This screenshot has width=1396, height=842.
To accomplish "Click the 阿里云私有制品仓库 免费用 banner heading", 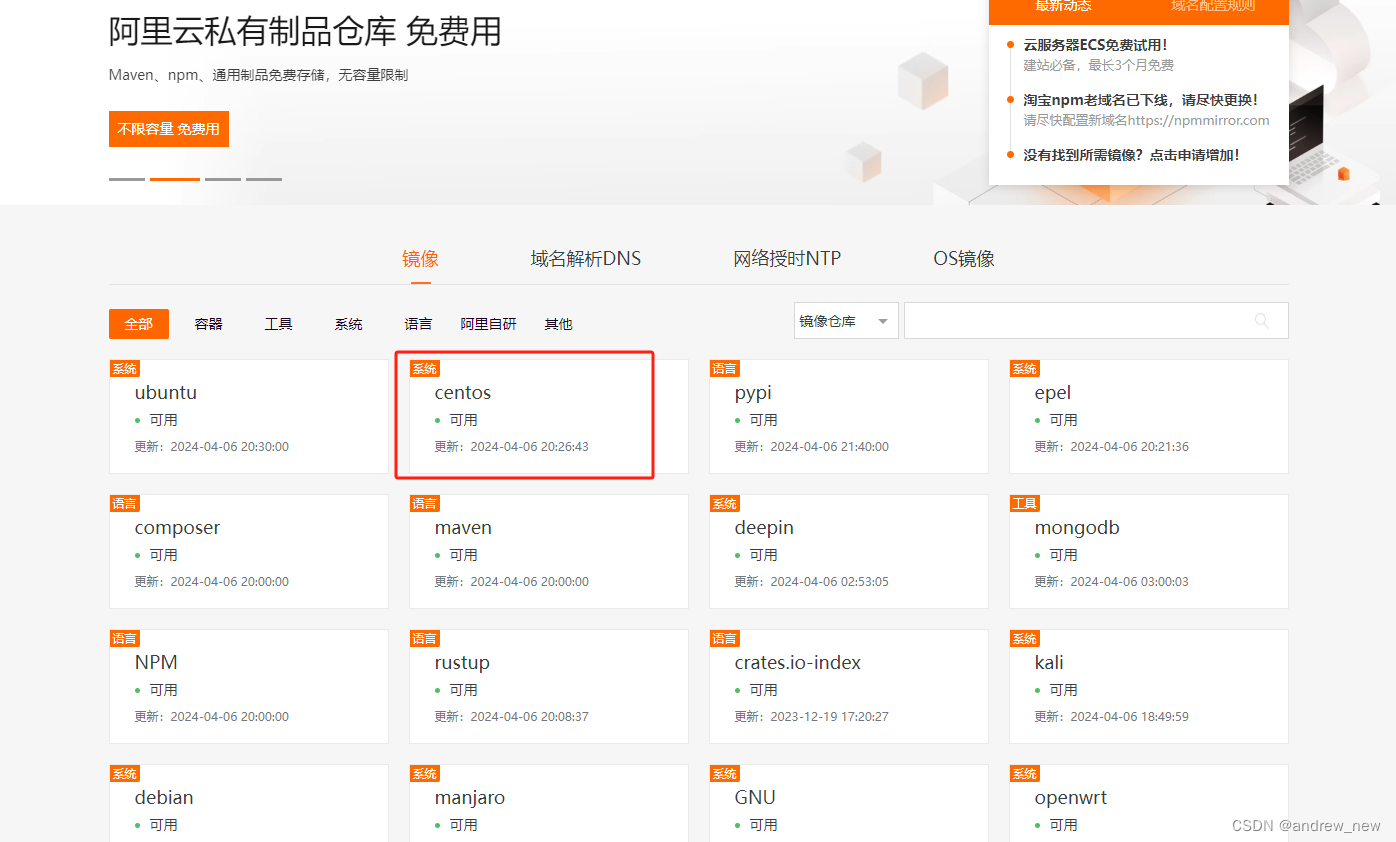I will (x=305, y=31).
